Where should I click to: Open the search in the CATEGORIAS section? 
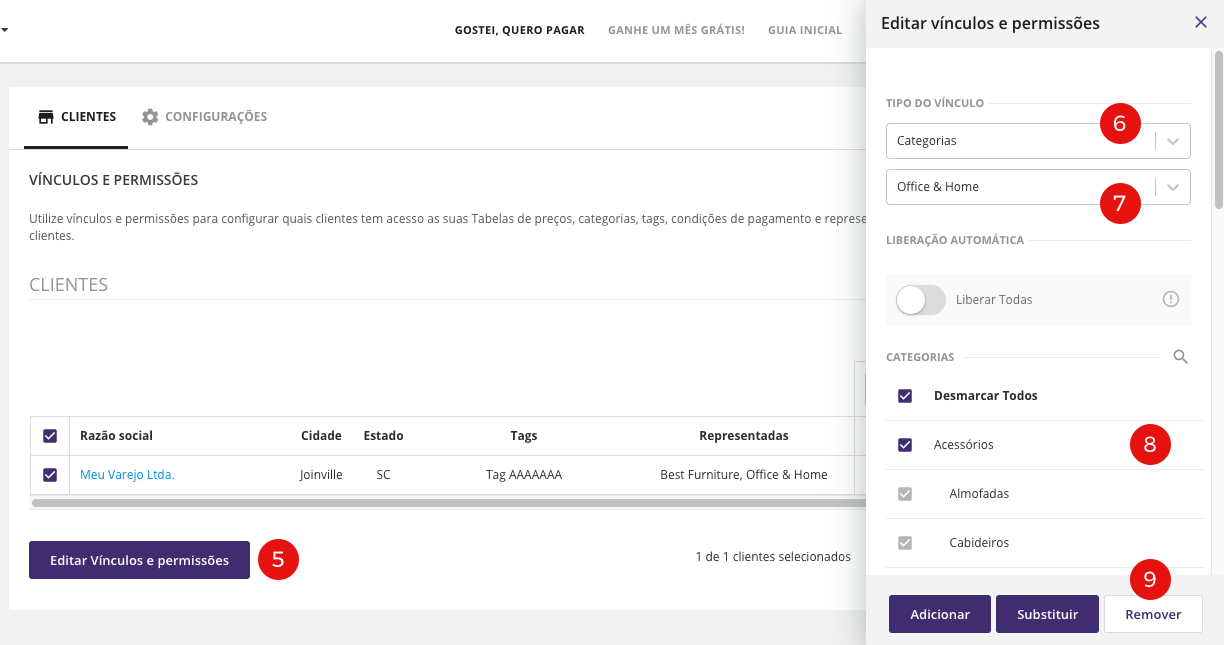[1180, 357]
